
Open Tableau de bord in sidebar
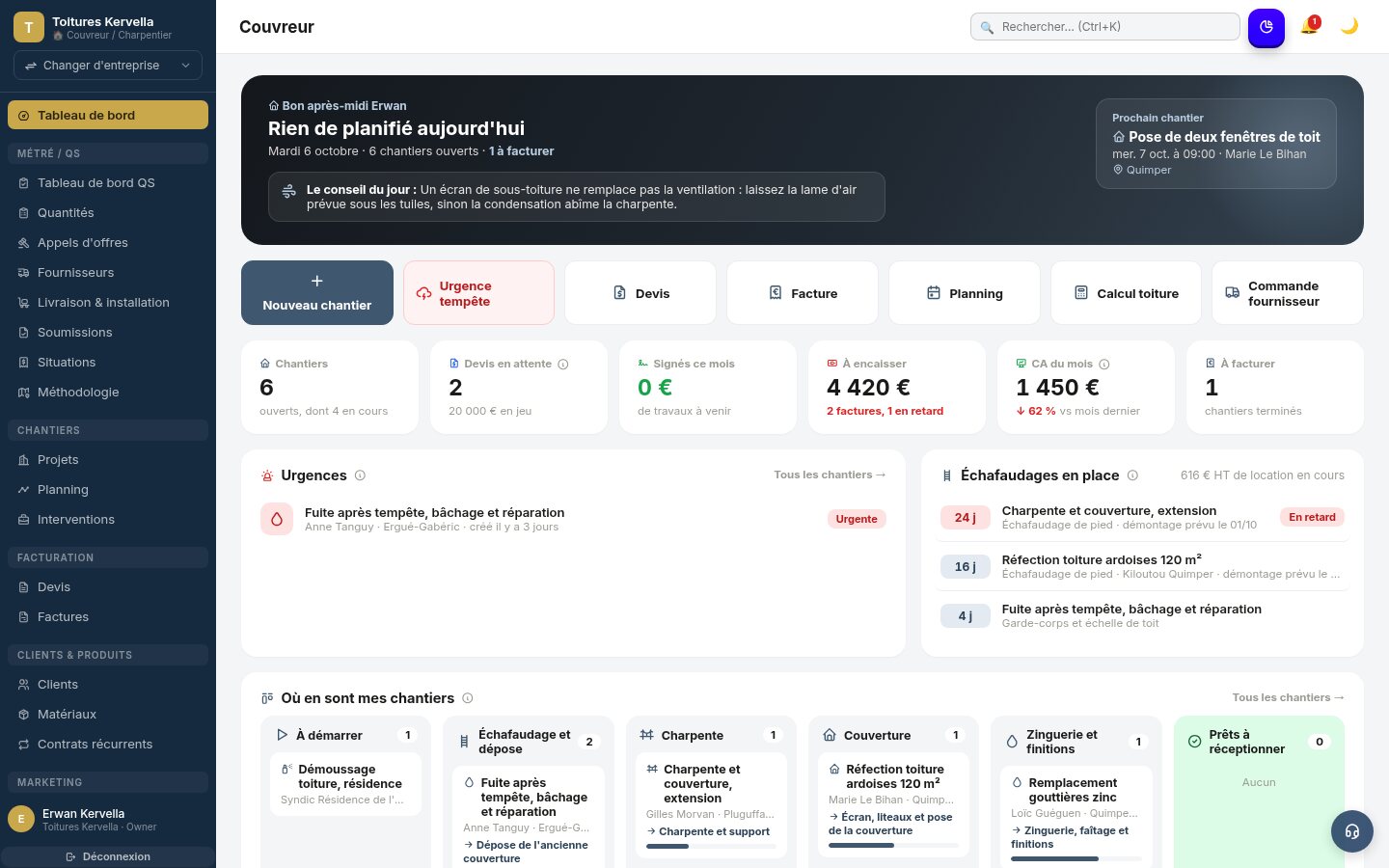pyautogui.click(x=108, y=115)
